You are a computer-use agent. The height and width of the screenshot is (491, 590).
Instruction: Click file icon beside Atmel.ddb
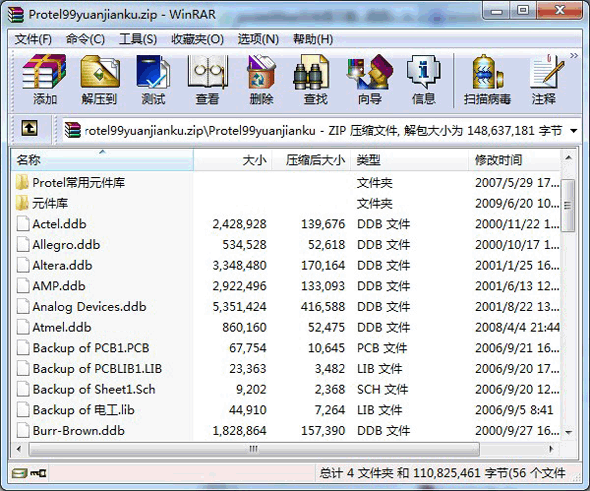click(x=23, y=327)
